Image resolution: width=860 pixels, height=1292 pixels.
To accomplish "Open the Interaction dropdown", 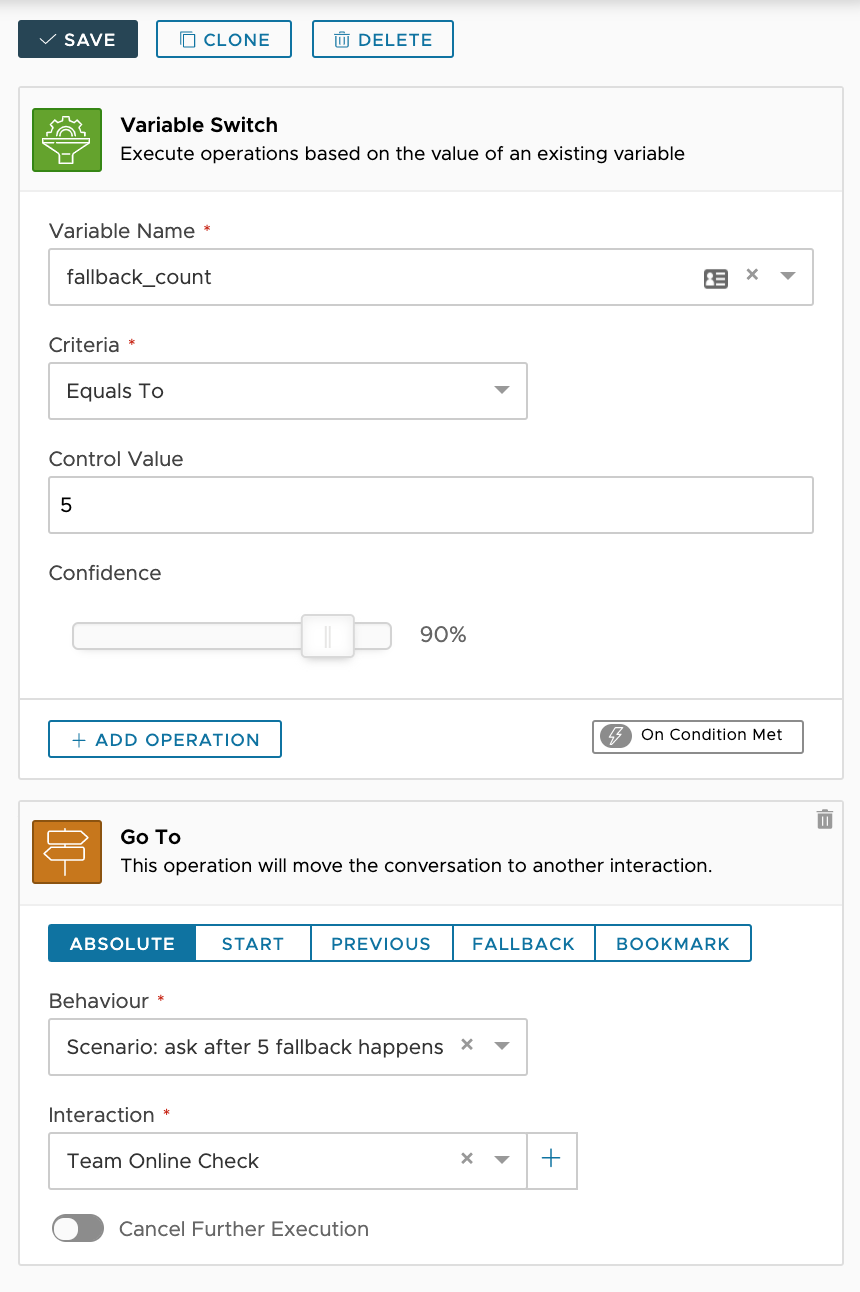I will (x=502, y=1161).
